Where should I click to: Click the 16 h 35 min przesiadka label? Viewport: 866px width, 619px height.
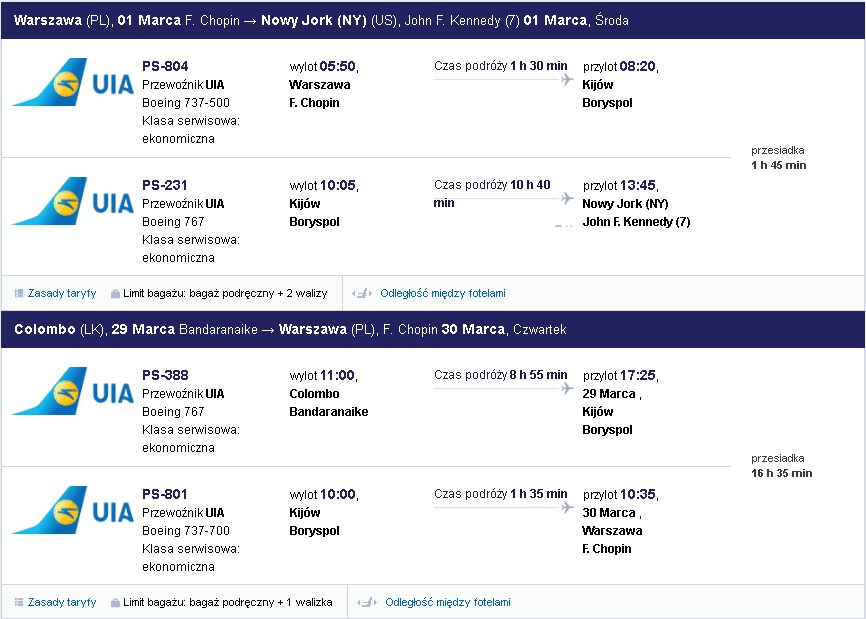[x=781, y=473]
